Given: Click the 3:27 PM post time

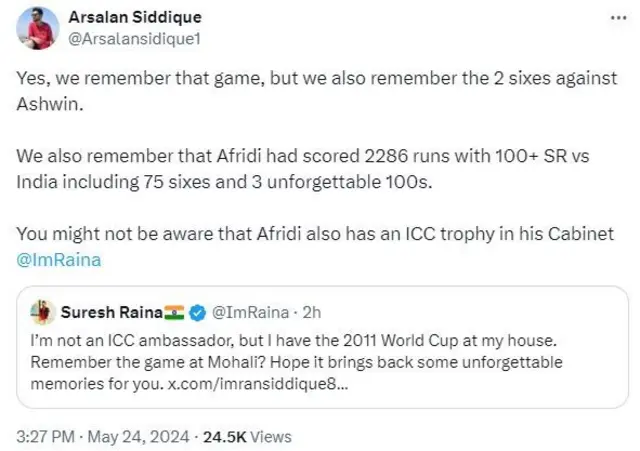Looking at the screenshot, I should click(x=49, y=436).
